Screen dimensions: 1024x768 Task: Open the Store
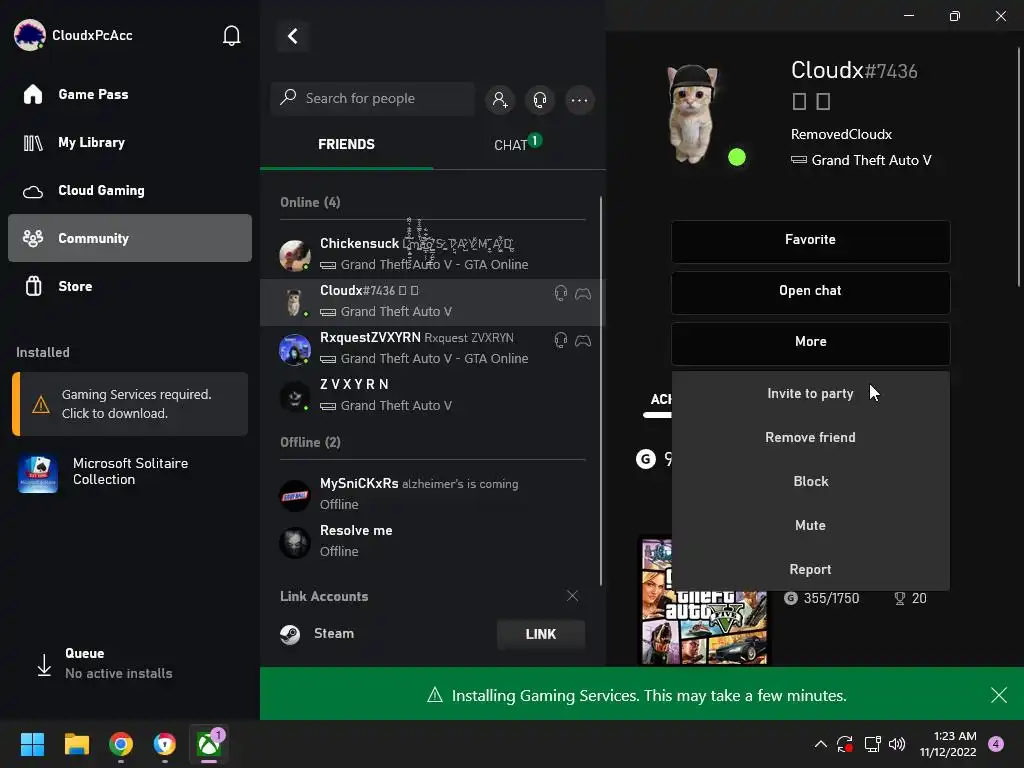pyautogui.click(x=130, y=286)
